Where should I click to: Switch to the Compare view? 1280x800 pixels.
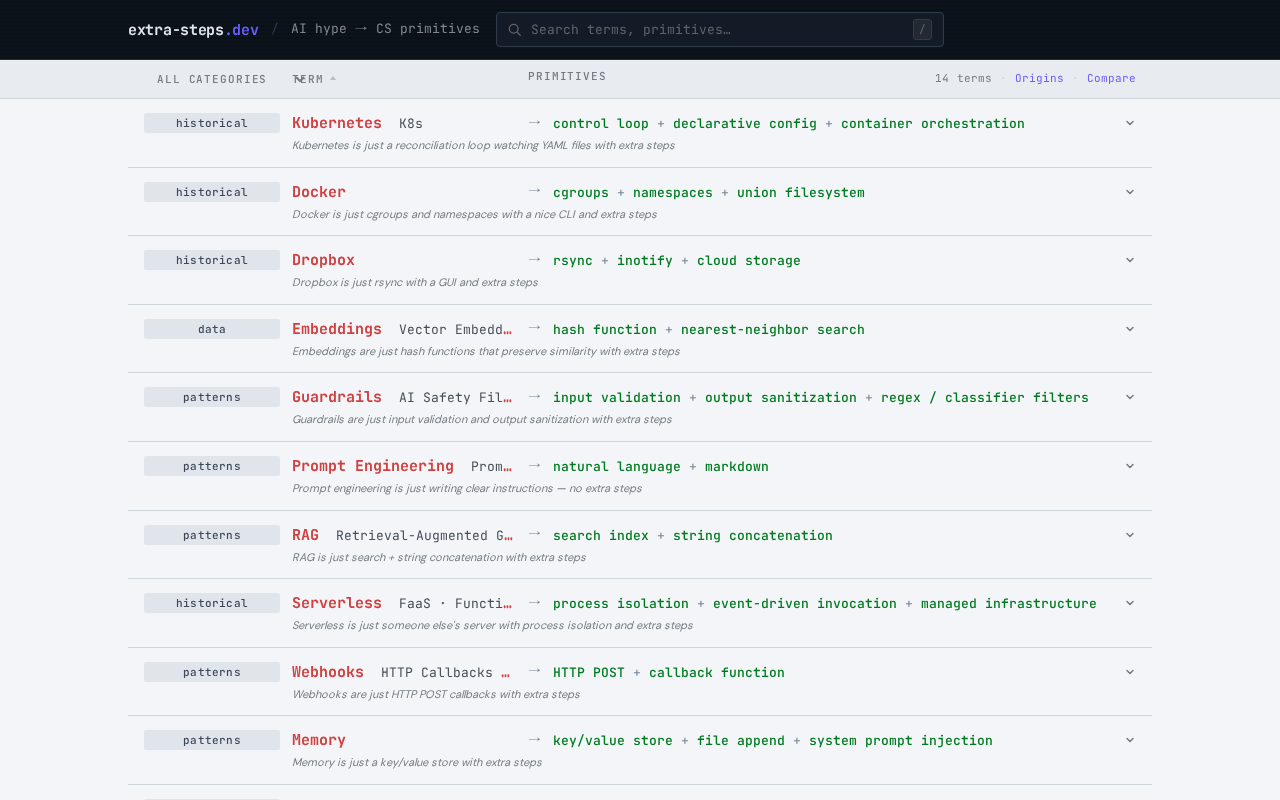tap(1111, 78)
